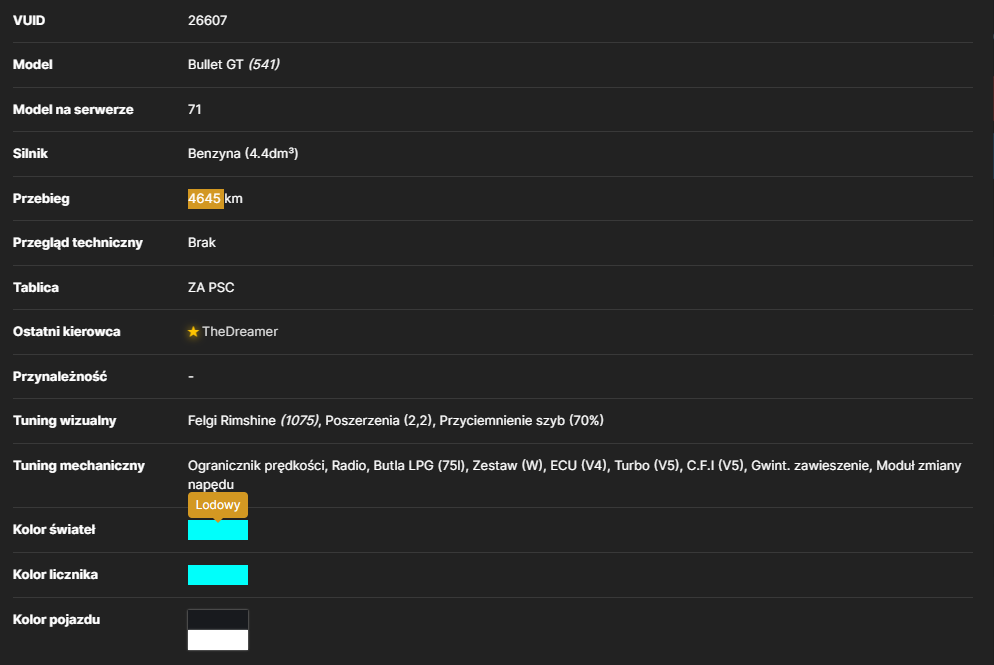Click the Przynależność row label

click(x=60, y=377)
